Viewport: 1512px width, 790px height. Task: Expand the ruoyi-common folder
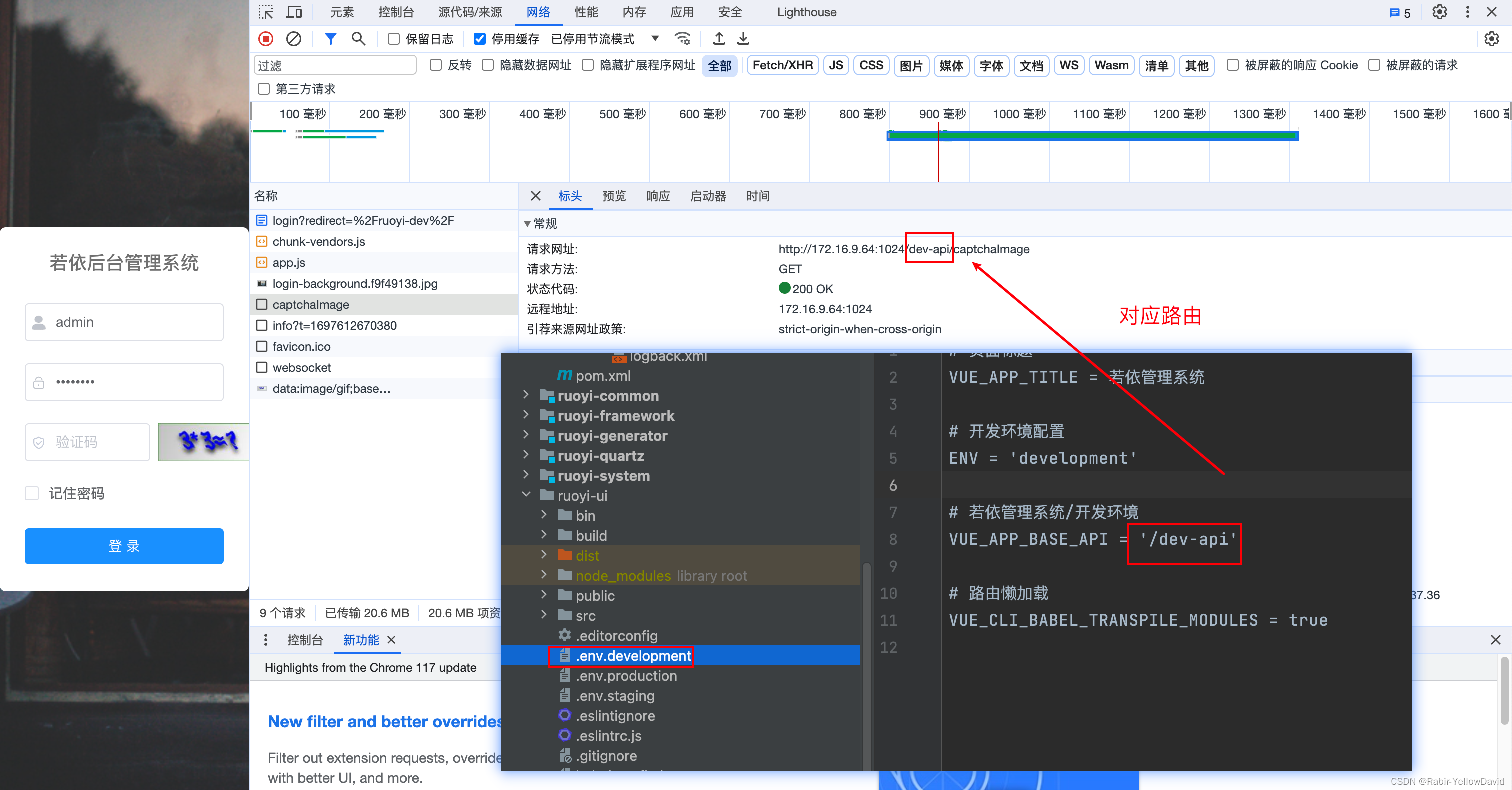coord(526,395)
